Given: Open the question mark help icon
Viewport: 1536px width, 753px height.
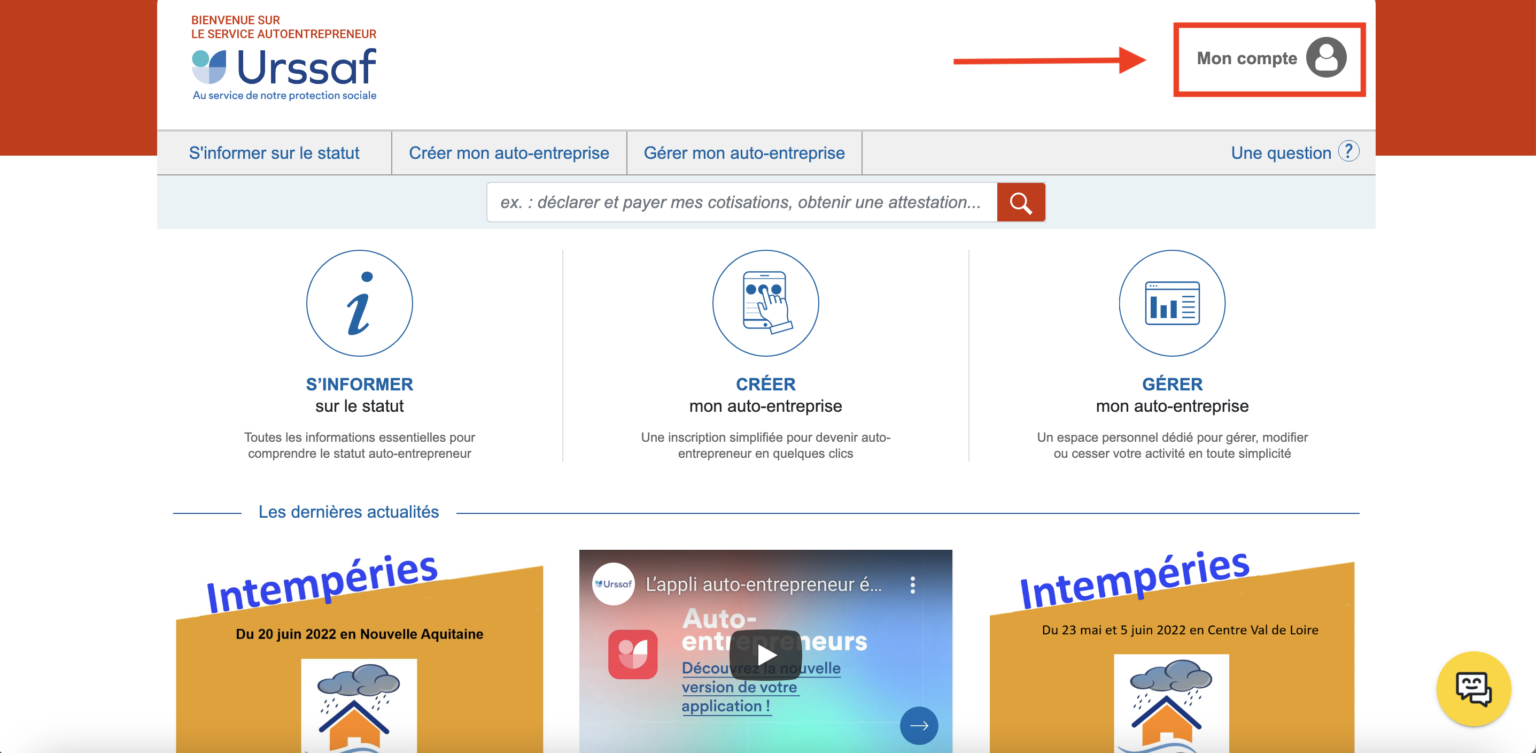Looking at the screenshot, I should pyautogui.click(x=1348, y=152).
